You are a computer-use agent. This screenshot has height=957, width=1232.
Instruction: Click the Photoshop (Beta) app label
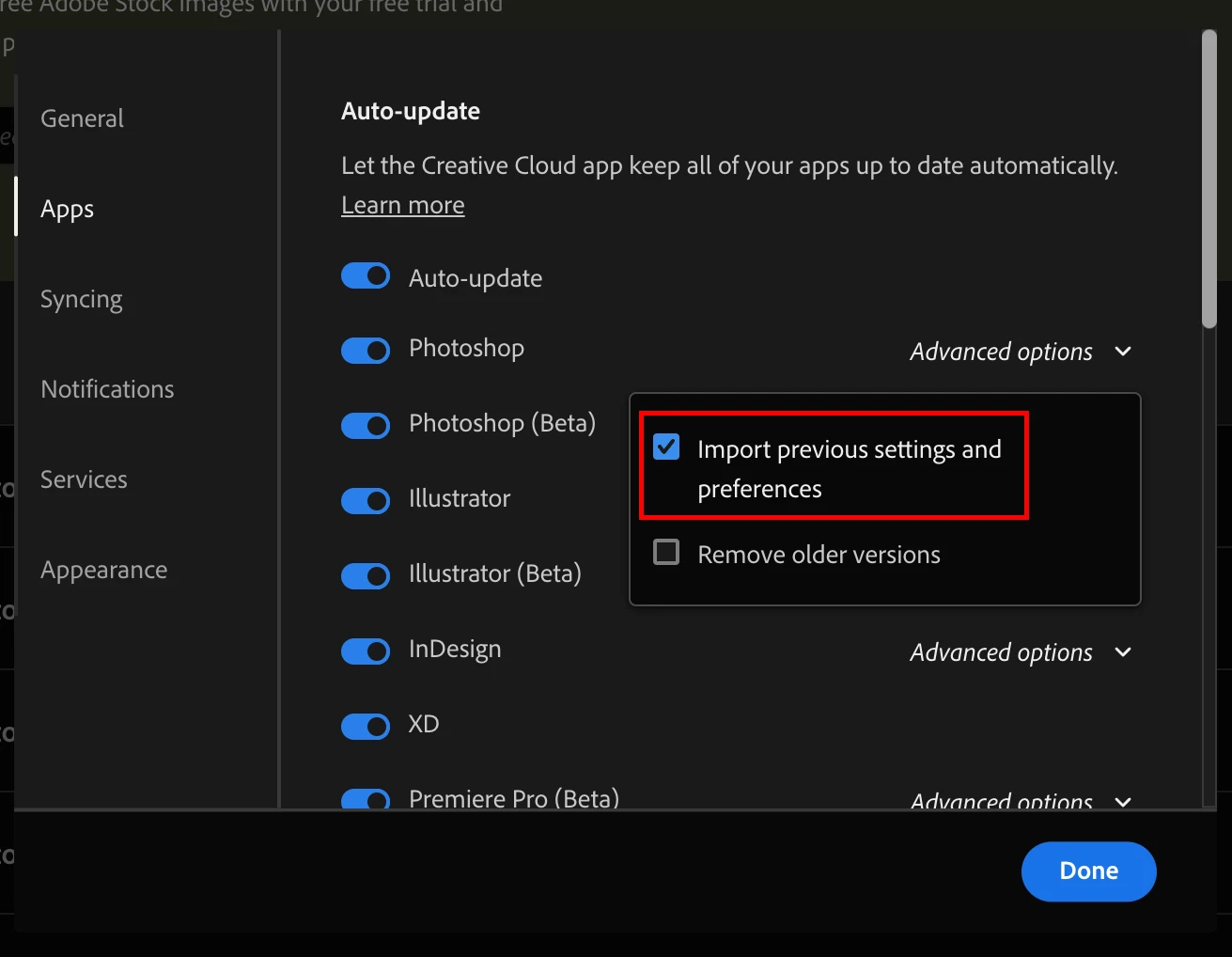click(x=502, y=424)
